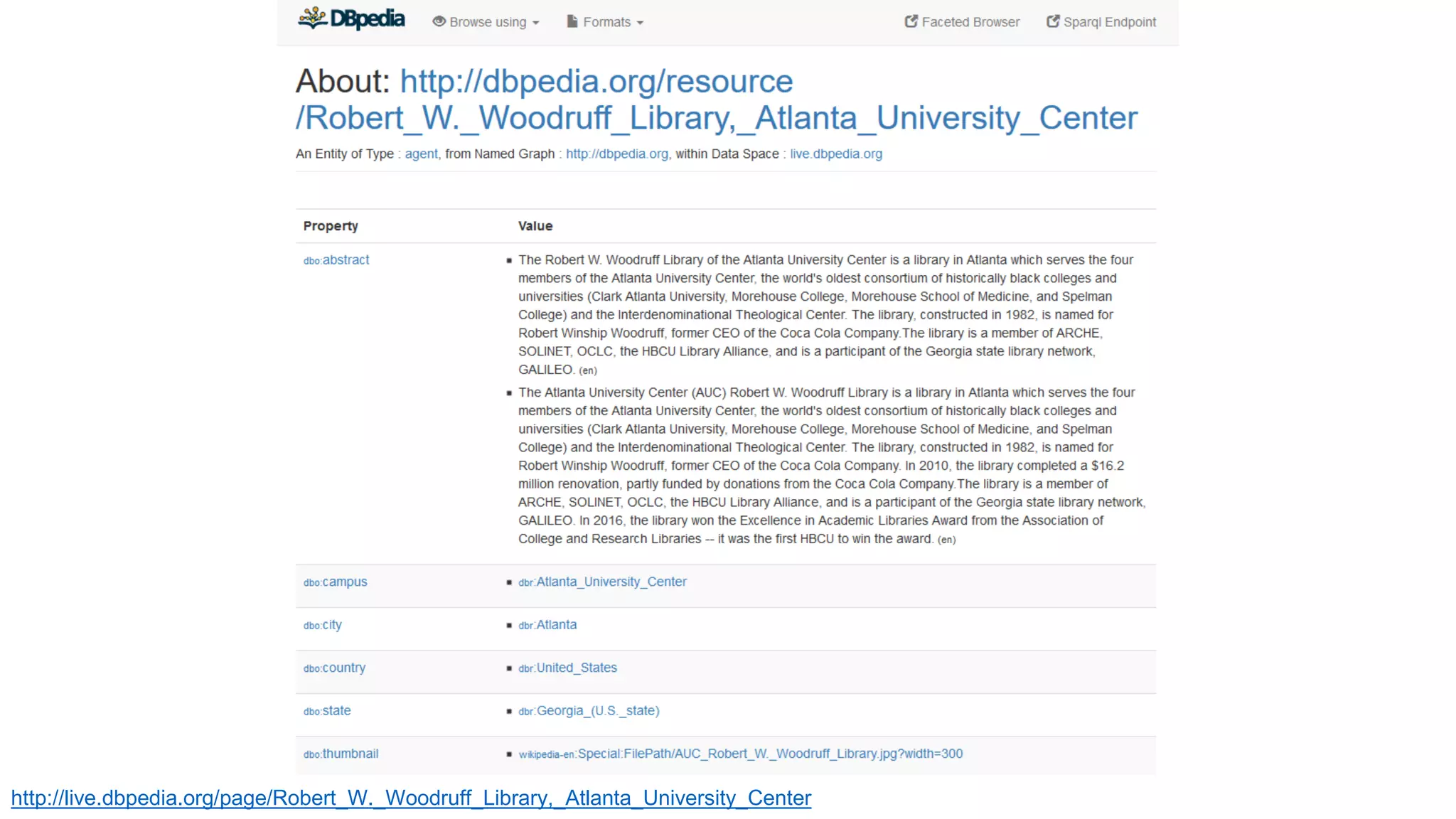
Task: Click the dbo:country property link
Action: tap(334, 668)
